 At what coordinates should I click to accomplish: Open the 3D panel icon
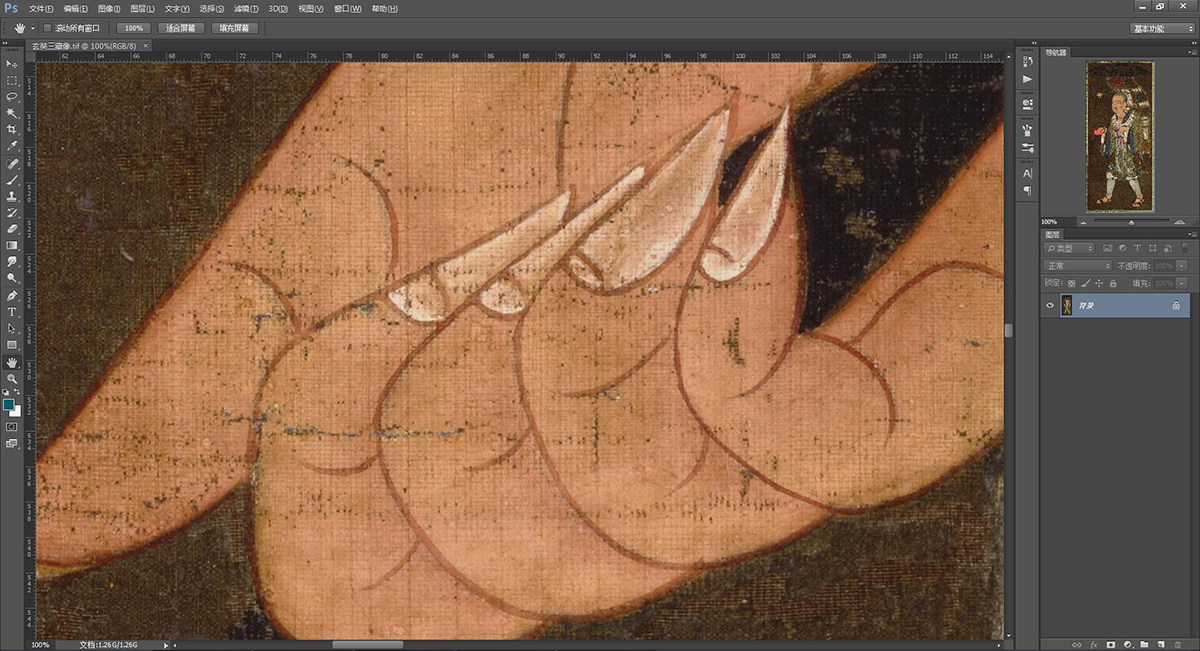click(1028, 103)
